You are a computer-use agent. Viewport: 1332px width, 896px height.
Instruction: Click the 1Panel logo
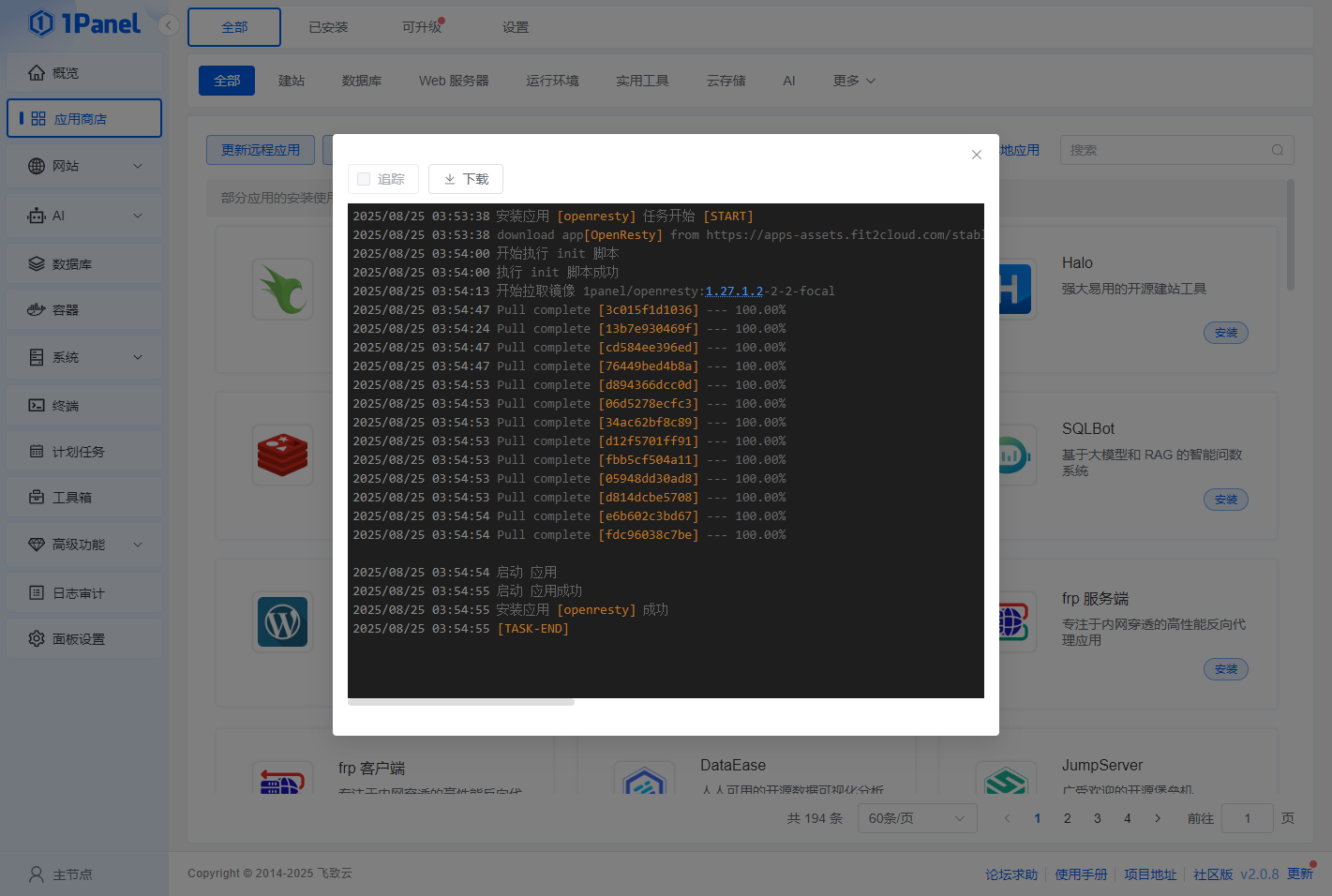(x=84, y=23)
